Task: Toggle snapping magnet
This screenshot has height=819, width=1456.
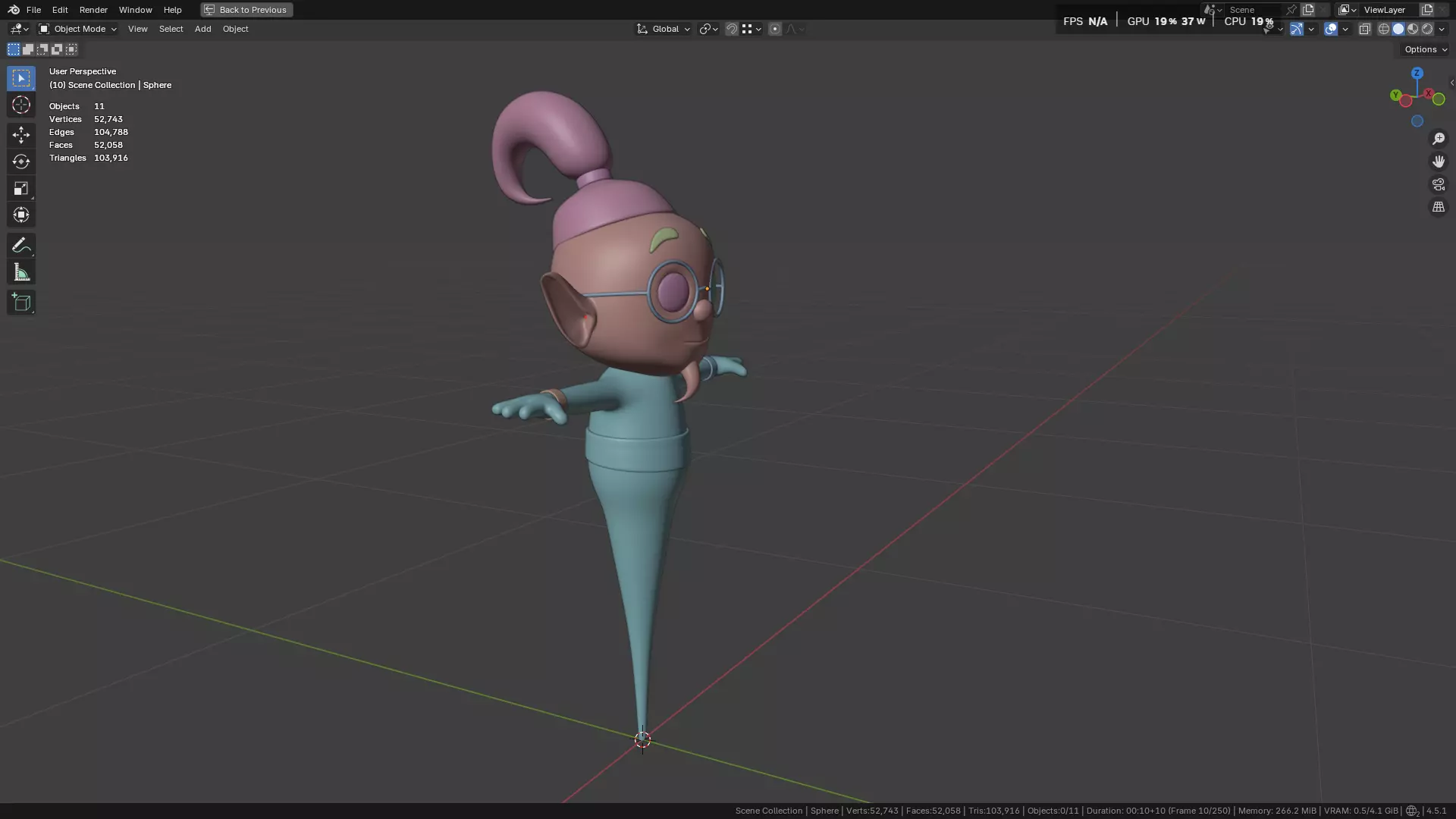Action: pyautogui.click(x=732, y=29)
